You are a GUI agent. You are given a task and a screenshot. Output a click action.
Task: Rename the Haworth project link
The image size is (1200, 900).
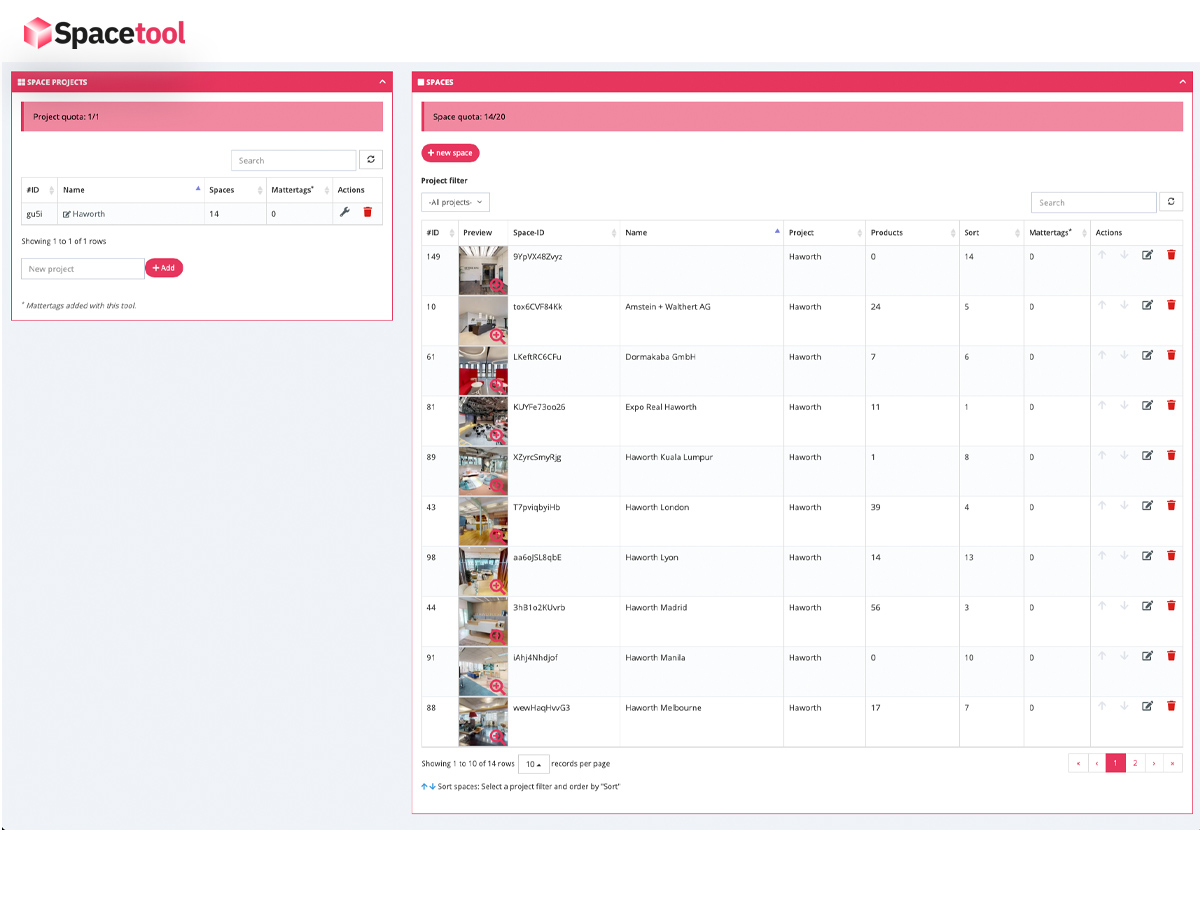(x=84, y=214)
